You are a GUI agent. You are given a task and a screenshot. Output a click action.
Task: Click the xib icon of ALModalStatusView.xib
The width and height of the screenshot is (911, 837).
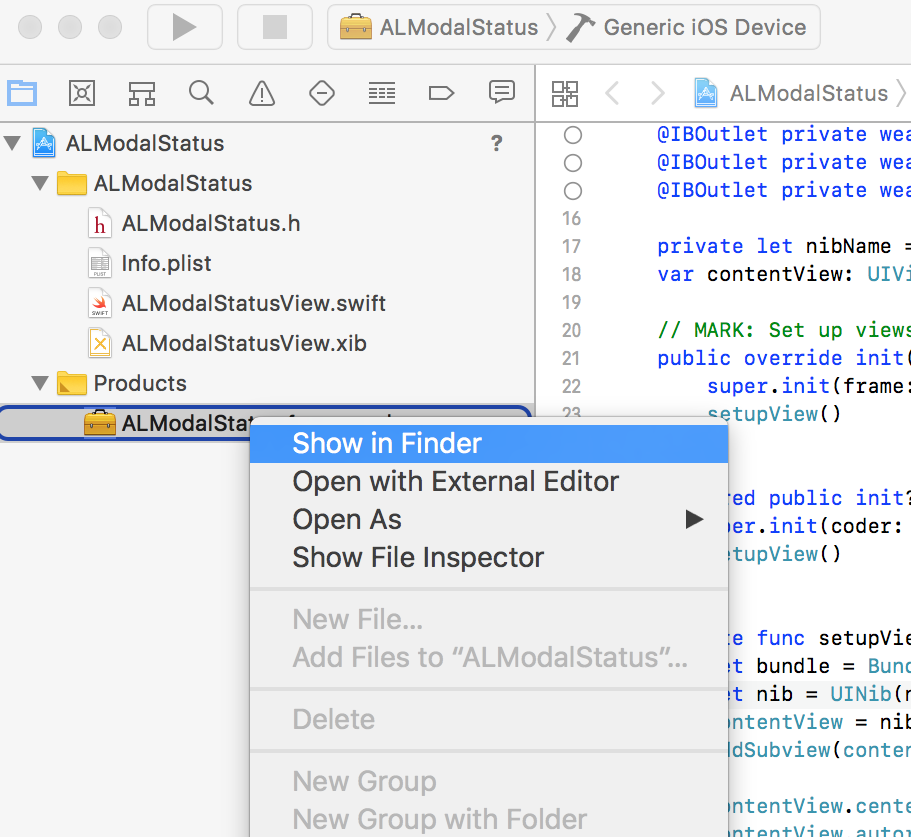click(x=100, y=343)
